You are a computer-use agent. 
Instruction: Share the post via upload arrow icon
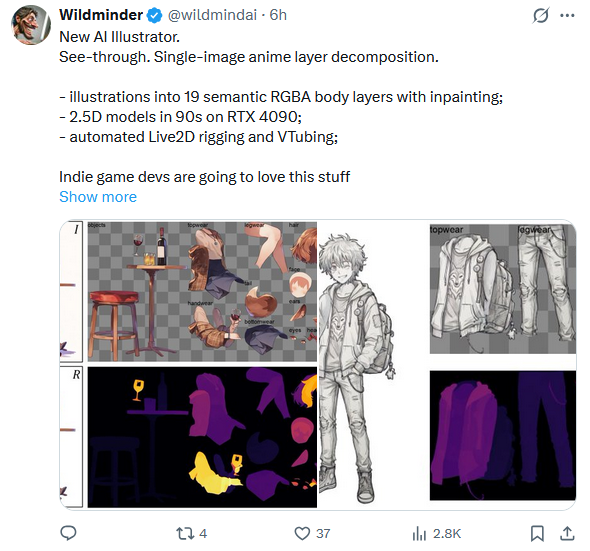point(567,533)
